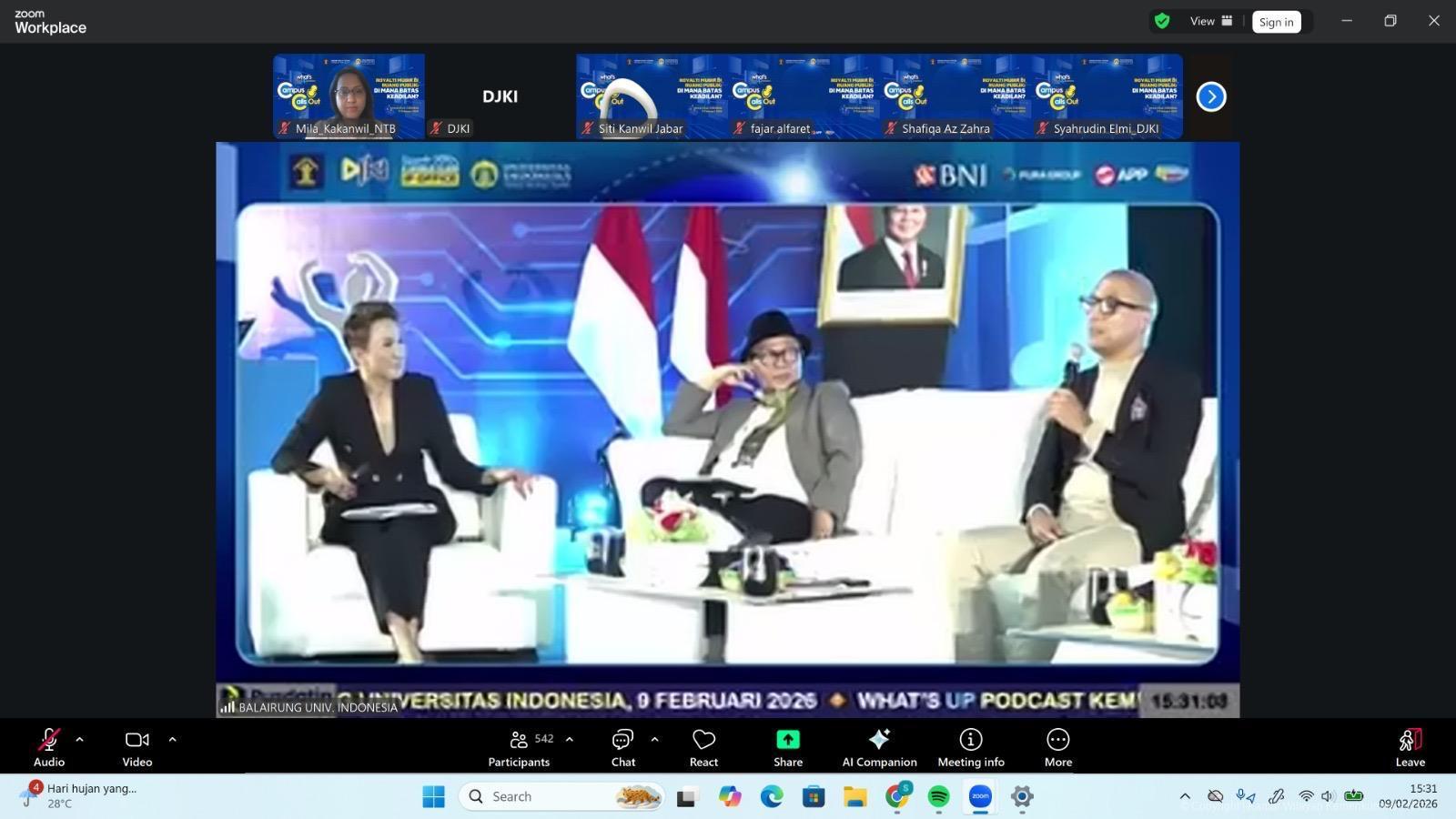Open the Participants panel
Image resolution: width=1456 pixels, height=819 pixels.
(519, 748)
